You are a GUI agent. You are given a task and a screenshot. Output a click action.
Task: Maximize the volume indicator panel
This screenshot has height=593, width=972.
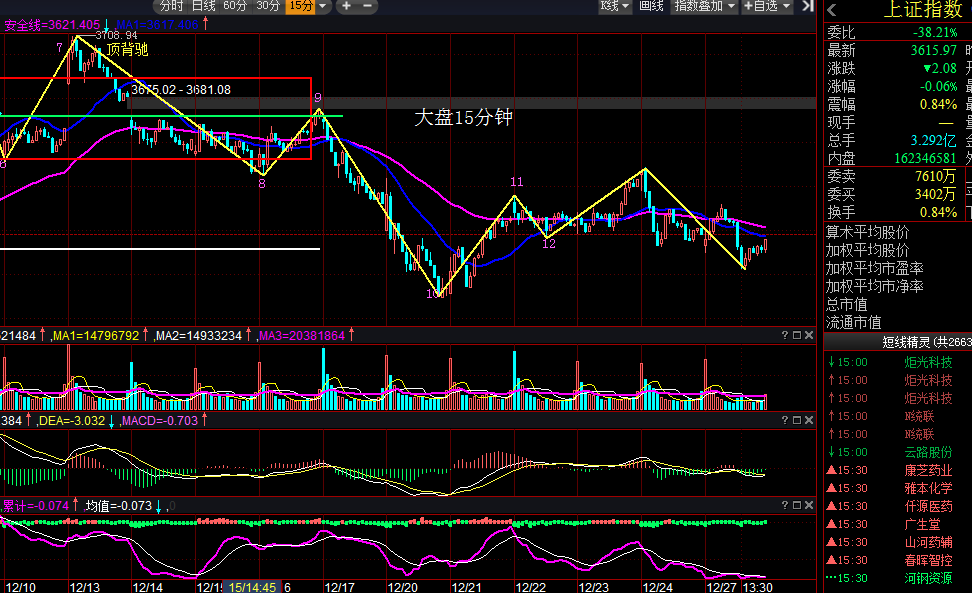797,335
